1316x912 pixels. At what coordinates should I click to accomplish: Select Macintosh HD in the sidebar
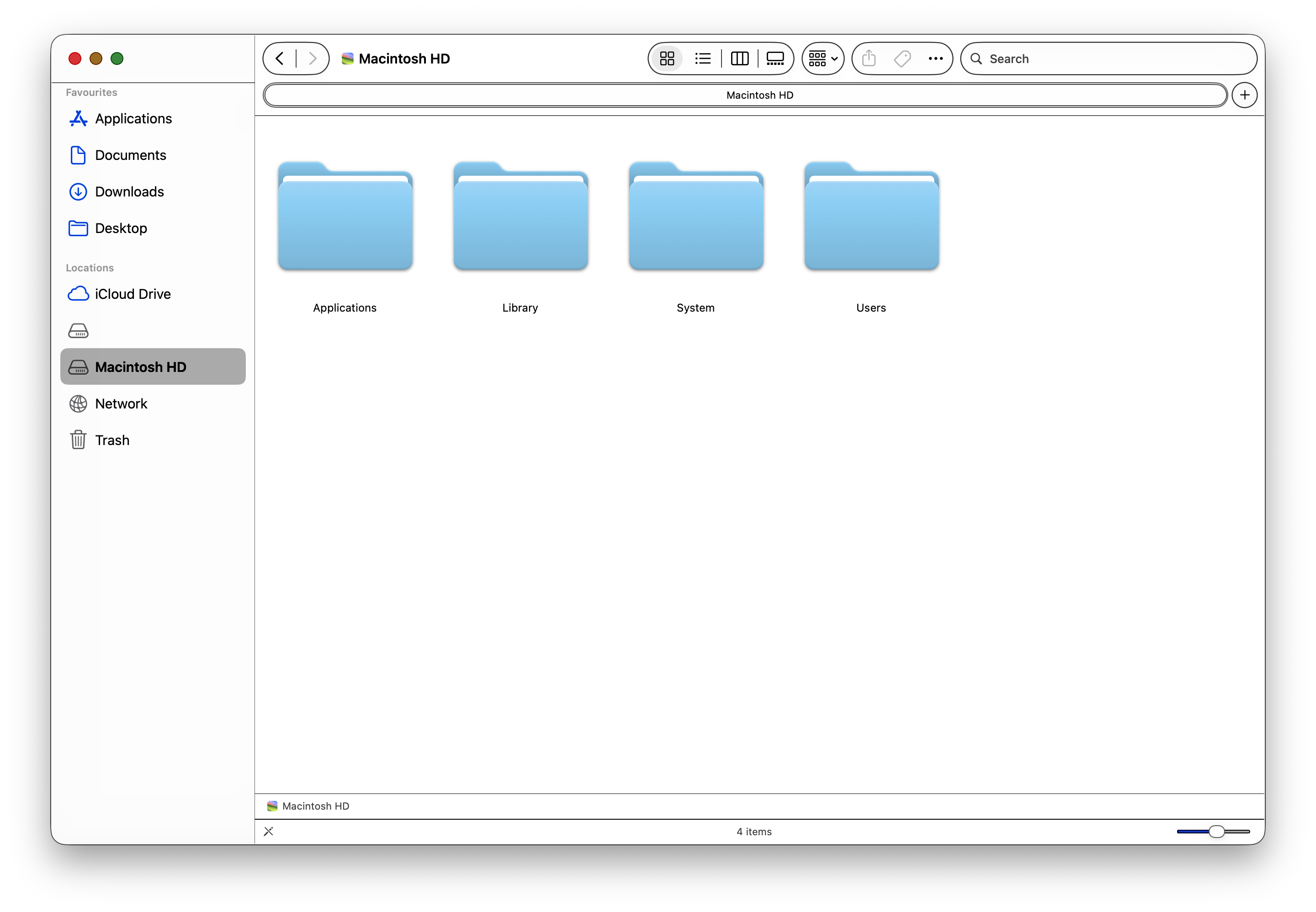[153, 367]
